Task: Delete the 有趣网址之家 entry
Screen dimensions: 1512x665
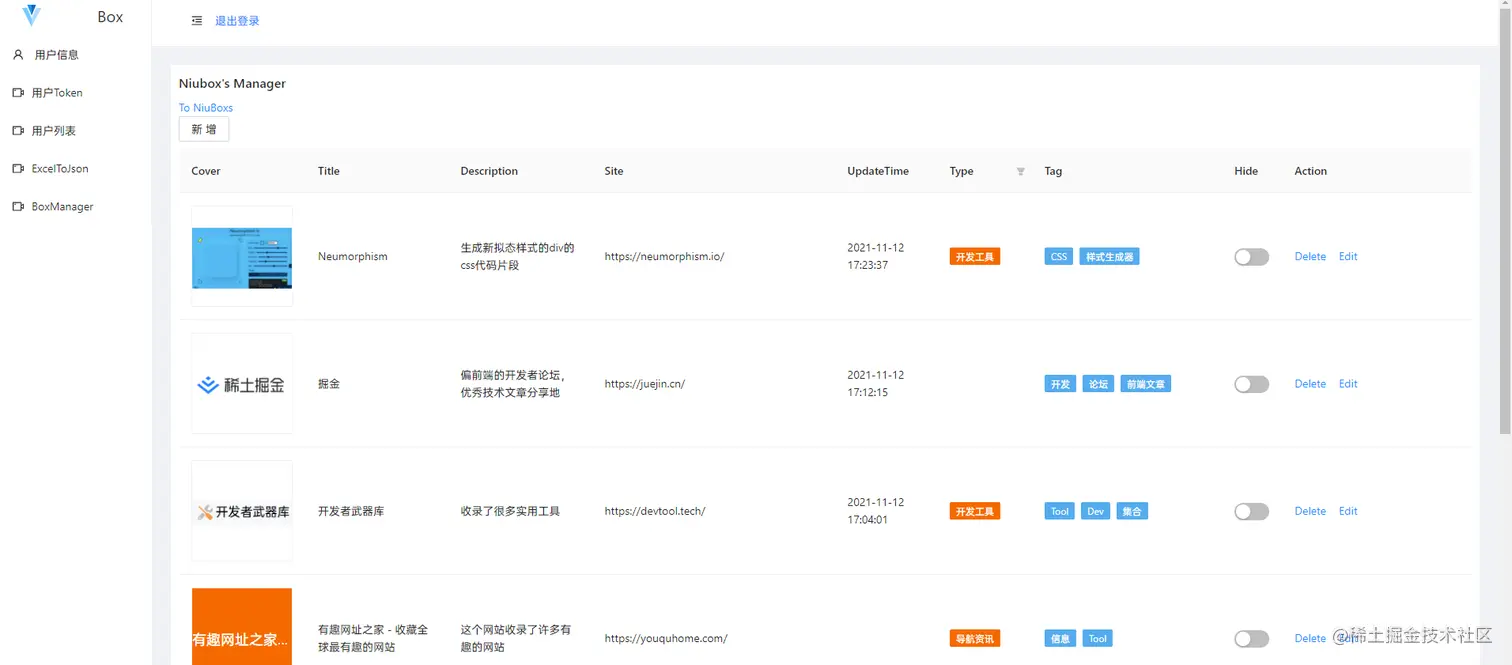Action: (1310, 638)
